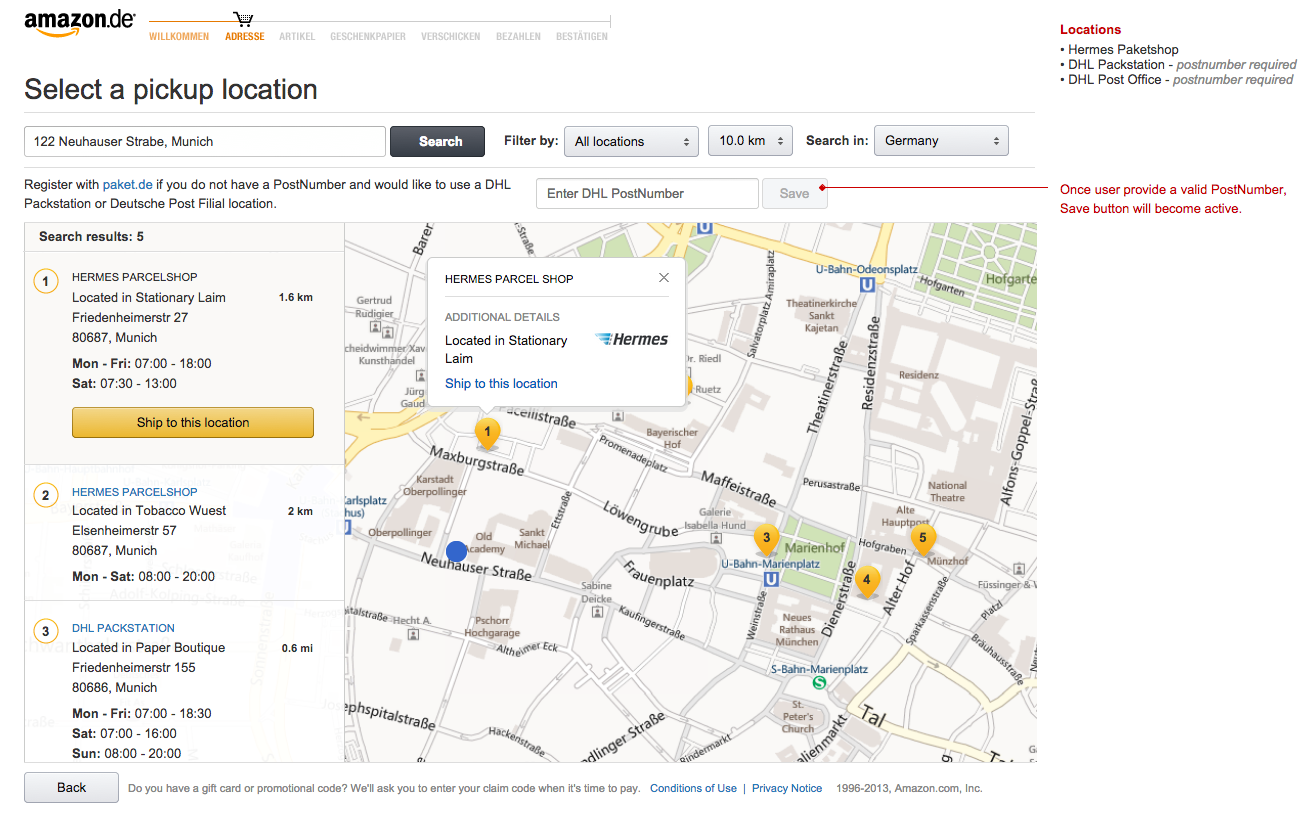The image size is (1306, 840).
Task: Go to Geschenkpapier checkout step
Action: (368, 37)
